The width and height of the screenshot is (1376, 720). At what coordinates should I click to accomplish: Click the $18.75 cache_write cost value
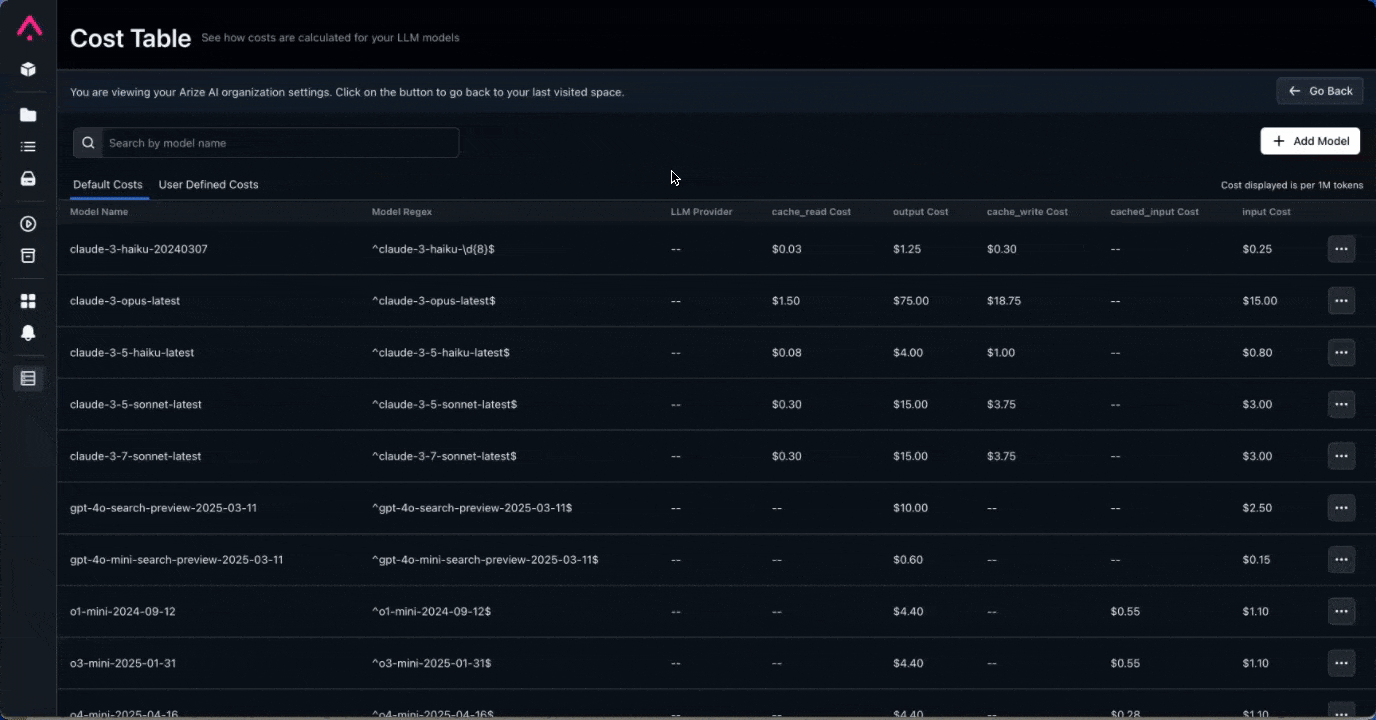click(1004, 301)
